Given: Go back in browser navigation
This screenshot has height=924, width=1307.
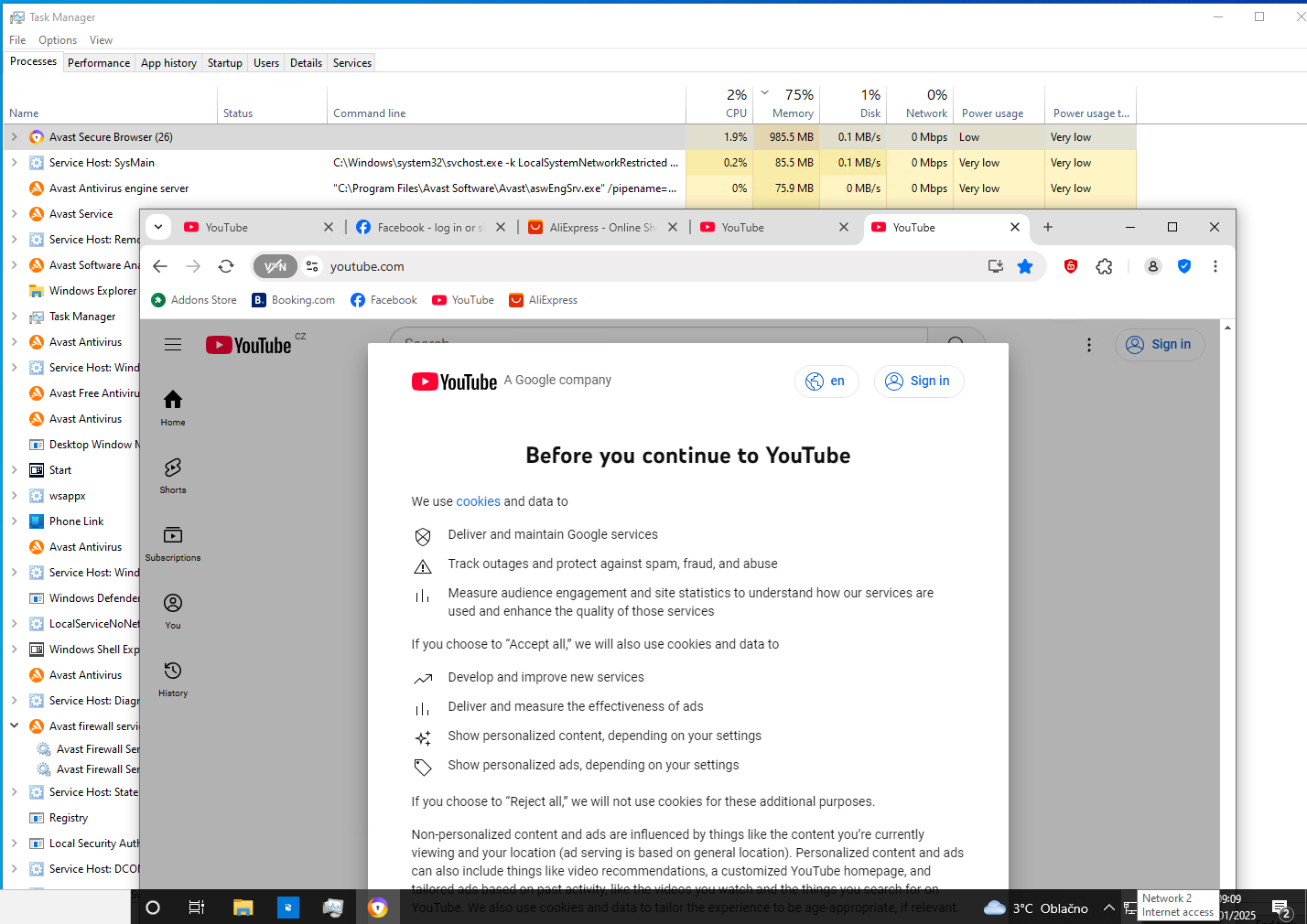Looking at the screenshot, I should [x=160, y=266].
